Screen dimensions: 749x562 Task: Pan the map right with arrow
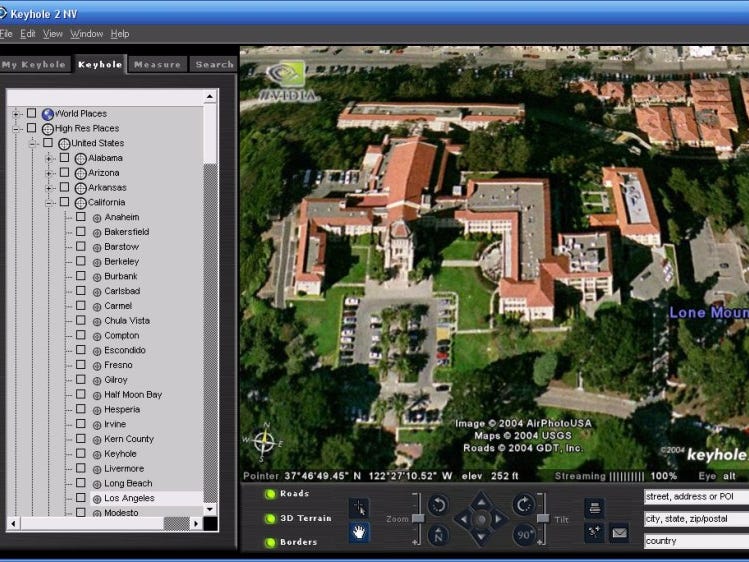[500, 519]
